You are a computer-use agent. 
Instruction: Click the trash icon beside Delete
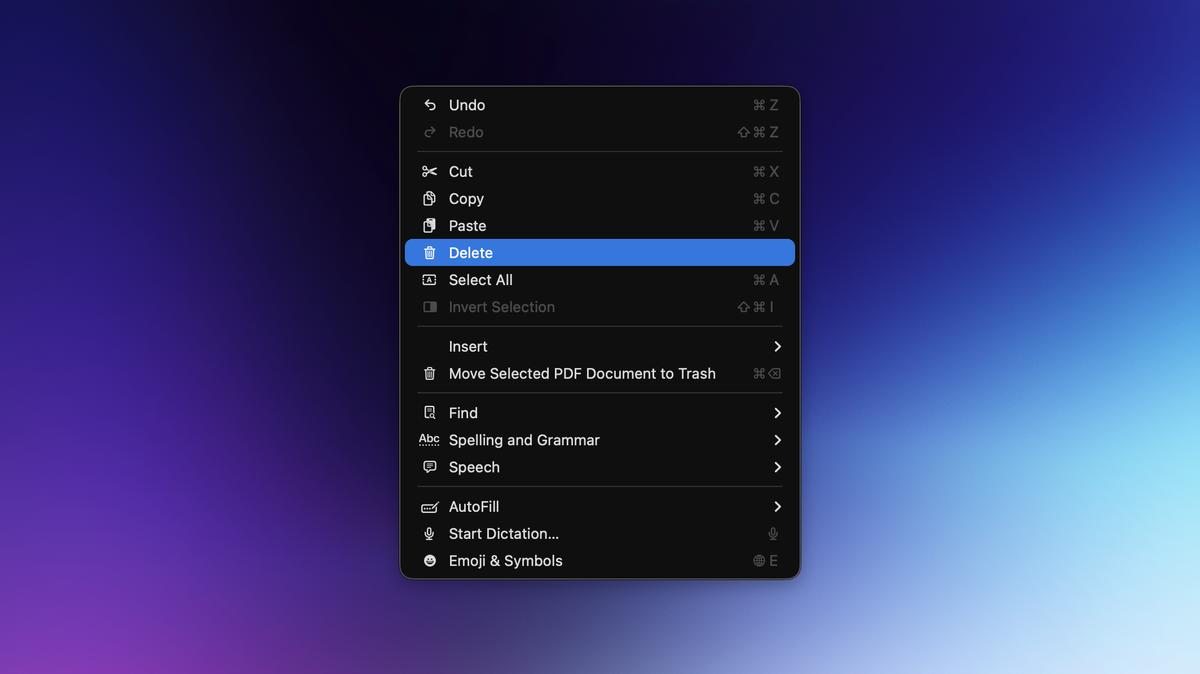pos(430,253)
